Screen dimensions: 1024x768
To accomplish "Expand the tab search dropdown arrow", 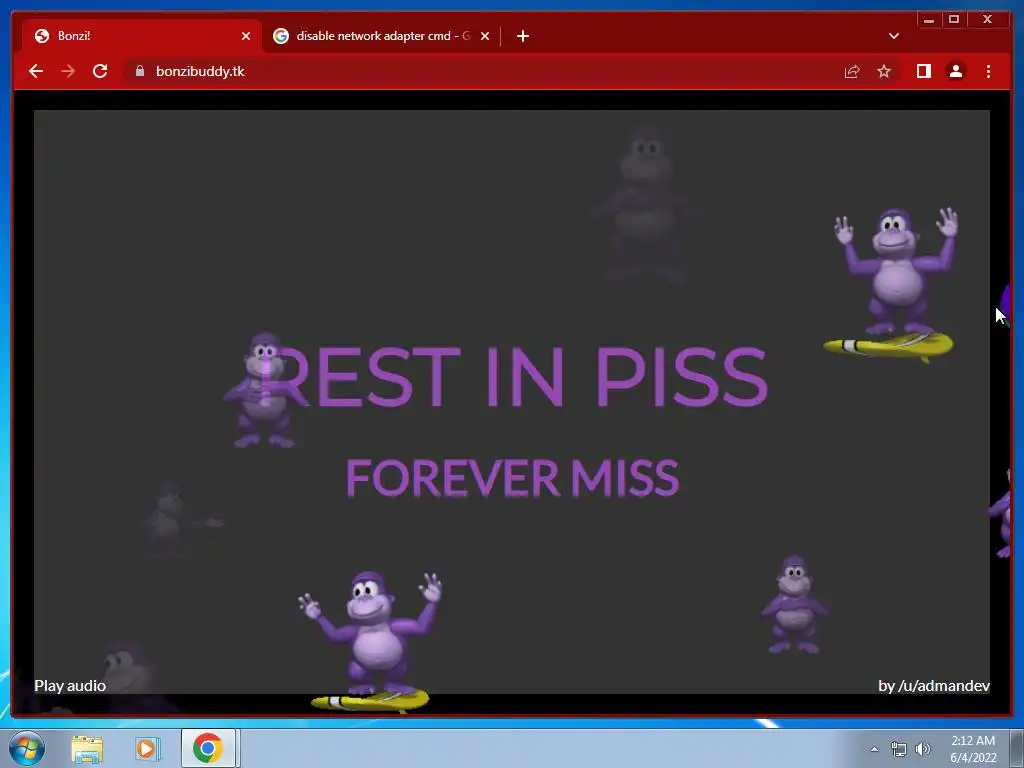I will pyautogui.click(x=893, y=36).
